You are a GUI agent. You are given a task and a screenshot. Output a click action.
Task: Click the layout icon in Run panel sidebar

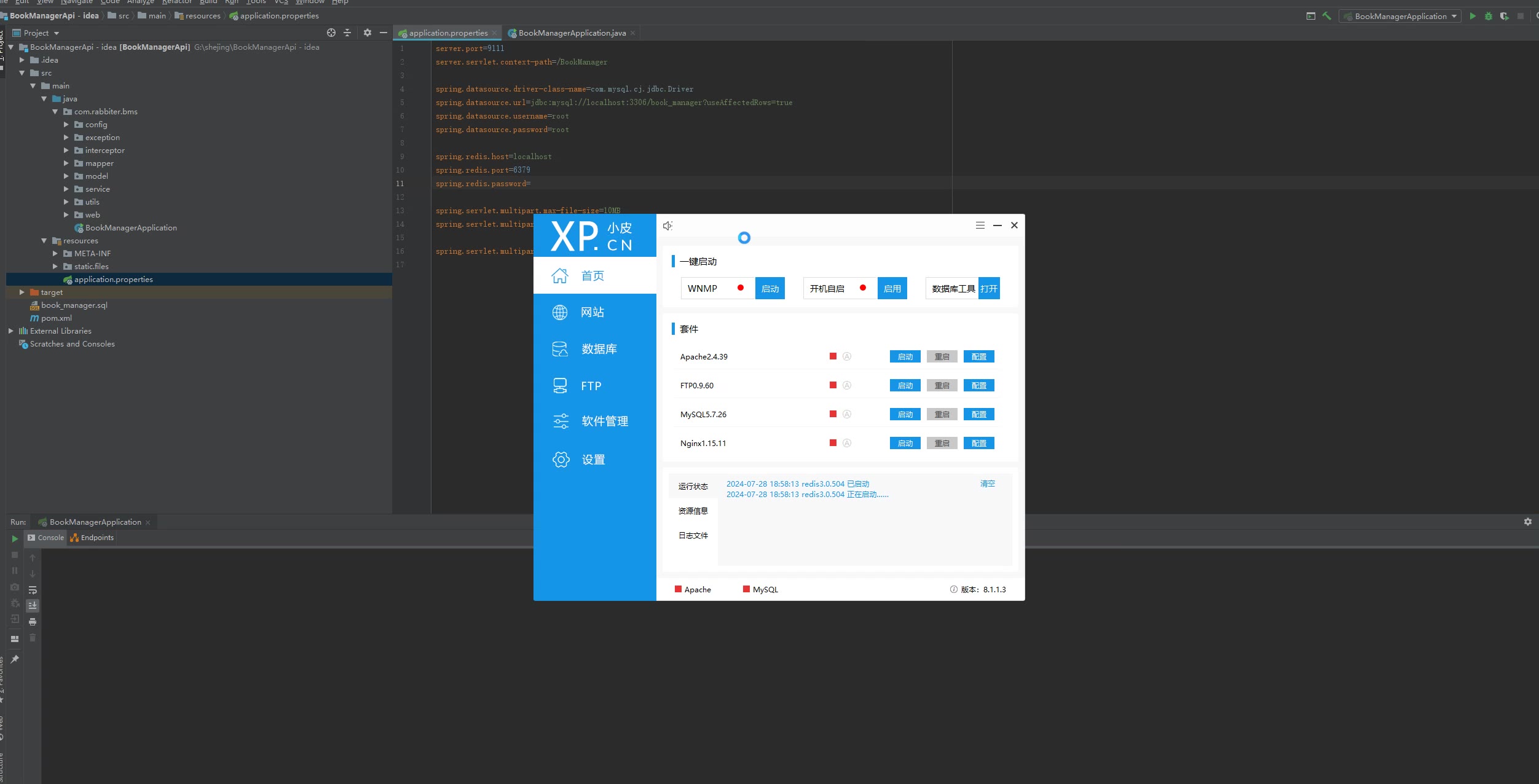point(15,639)
